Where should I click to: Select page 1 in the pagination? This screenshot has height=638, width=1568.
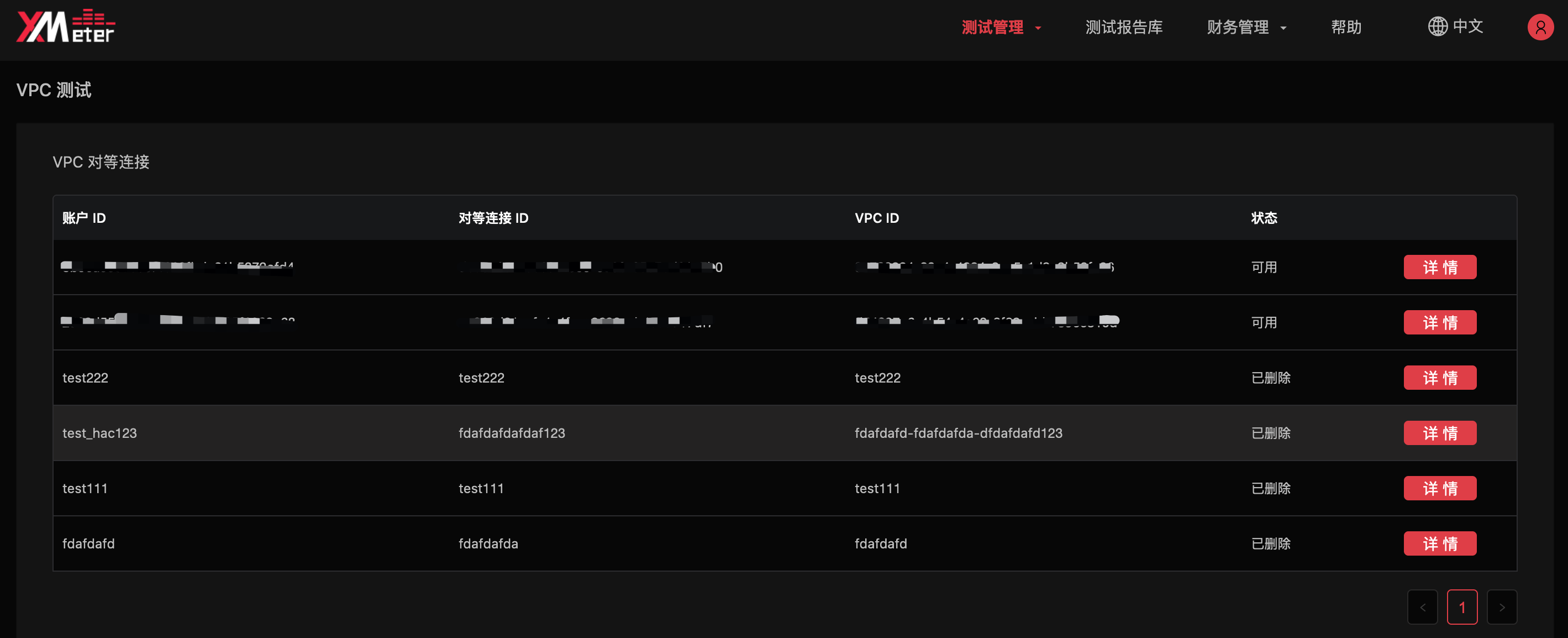(1462, 607)
